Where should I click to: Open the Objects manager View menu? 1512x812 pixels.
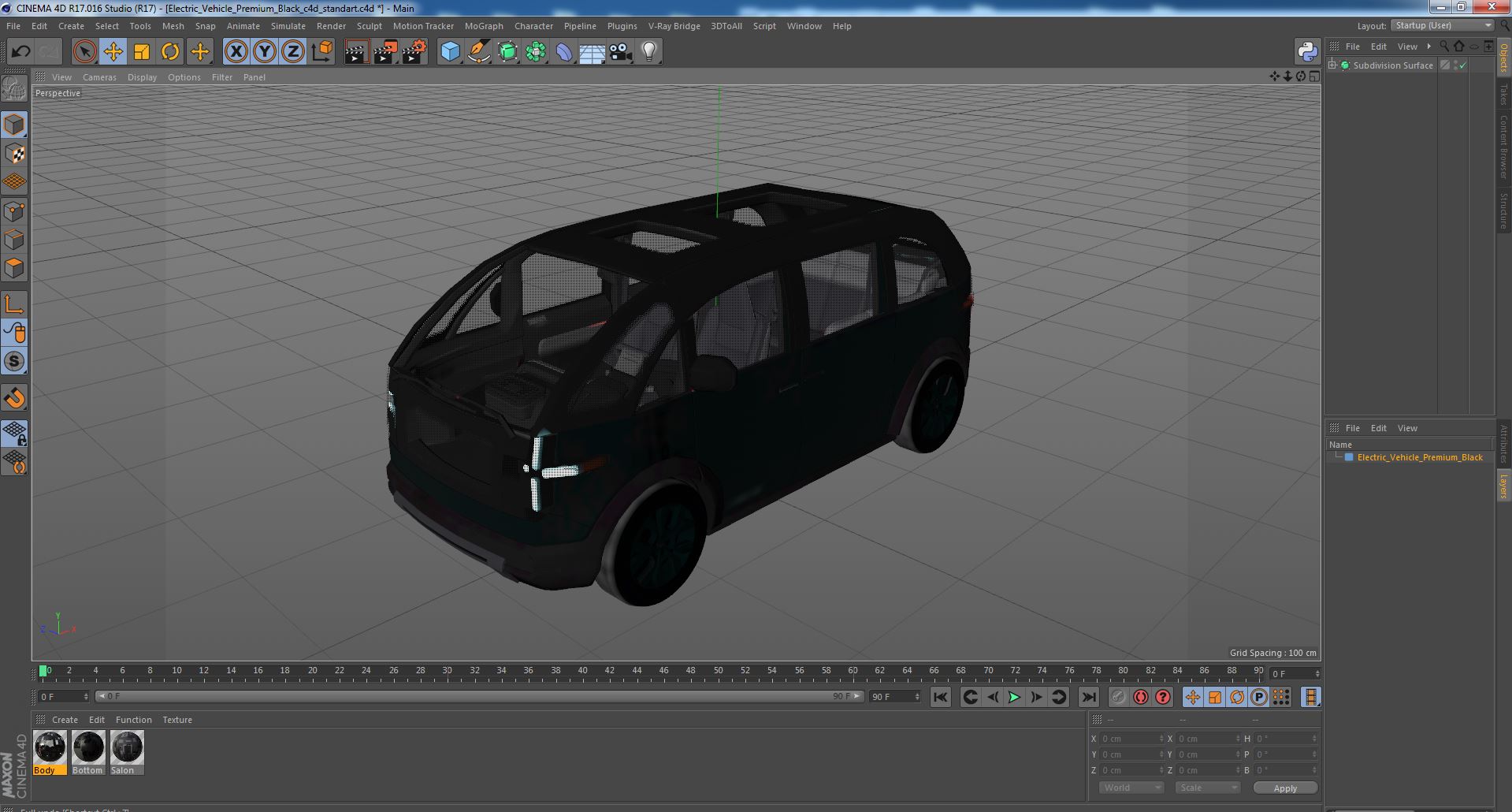(x=1407, y=47)
